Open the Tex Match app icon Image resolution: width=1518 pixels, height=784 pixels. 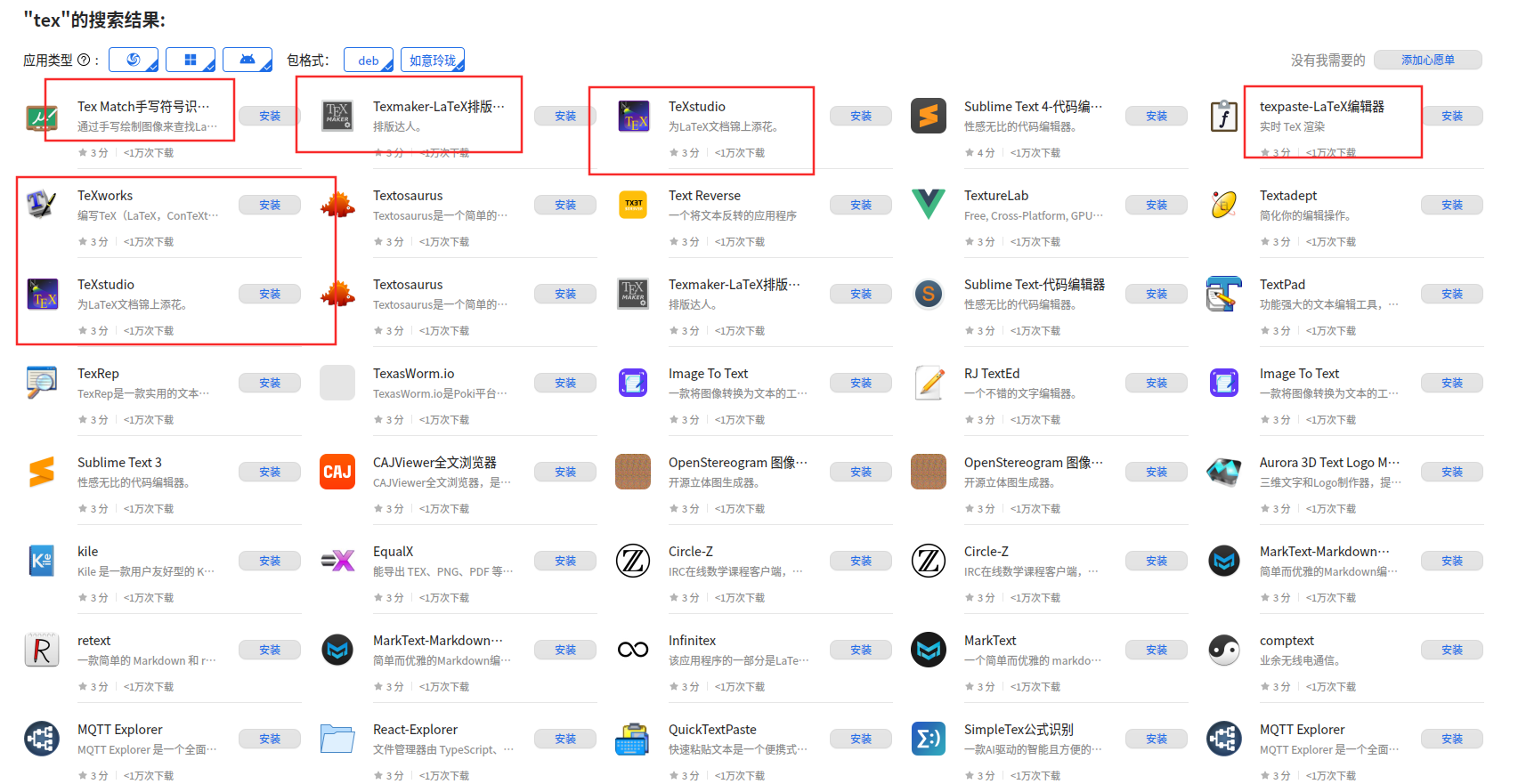[x=42, y=117]
